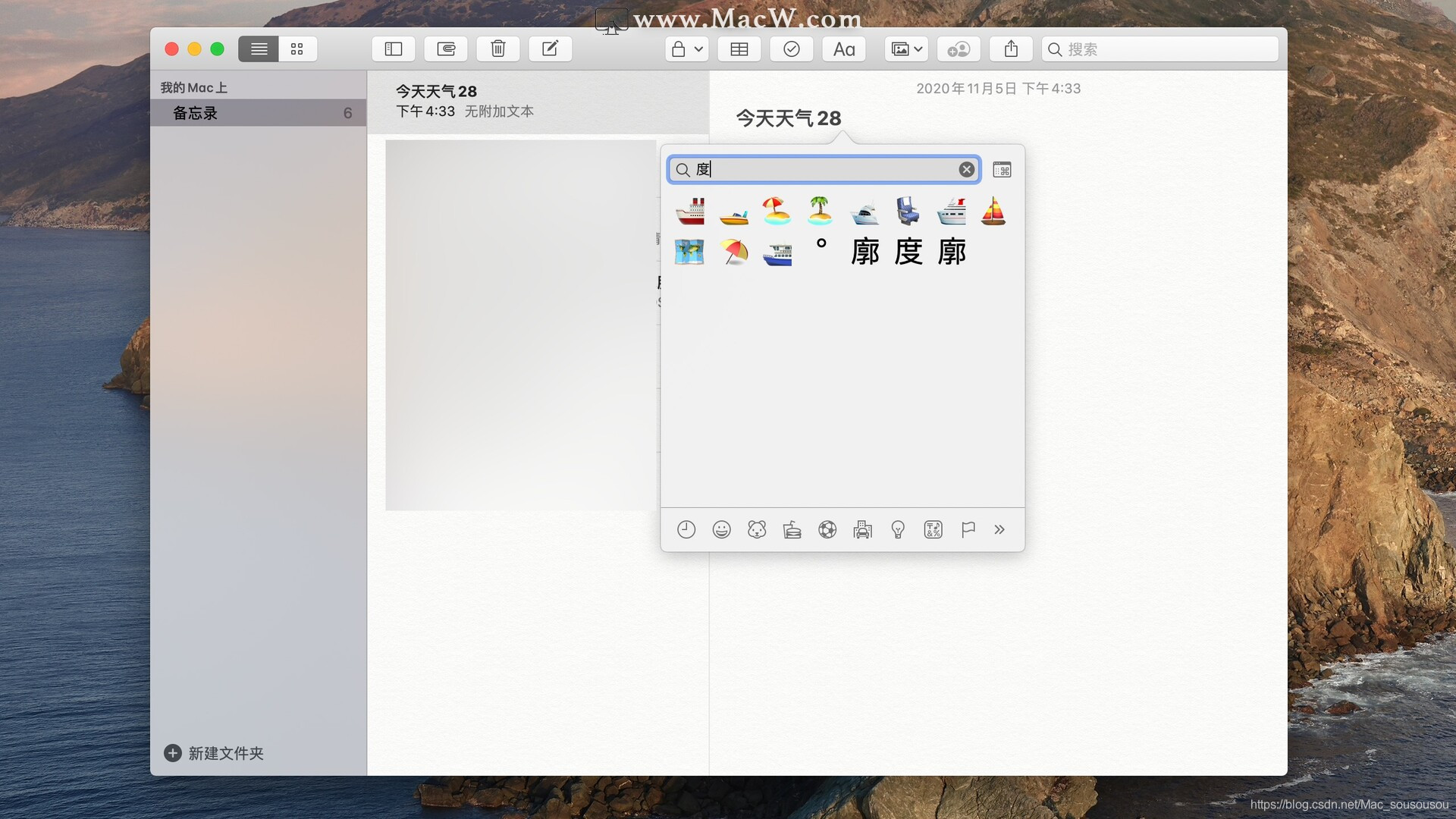Switch to list view mode
Viewport: 1456px width, 819px height.
[259, 49]
